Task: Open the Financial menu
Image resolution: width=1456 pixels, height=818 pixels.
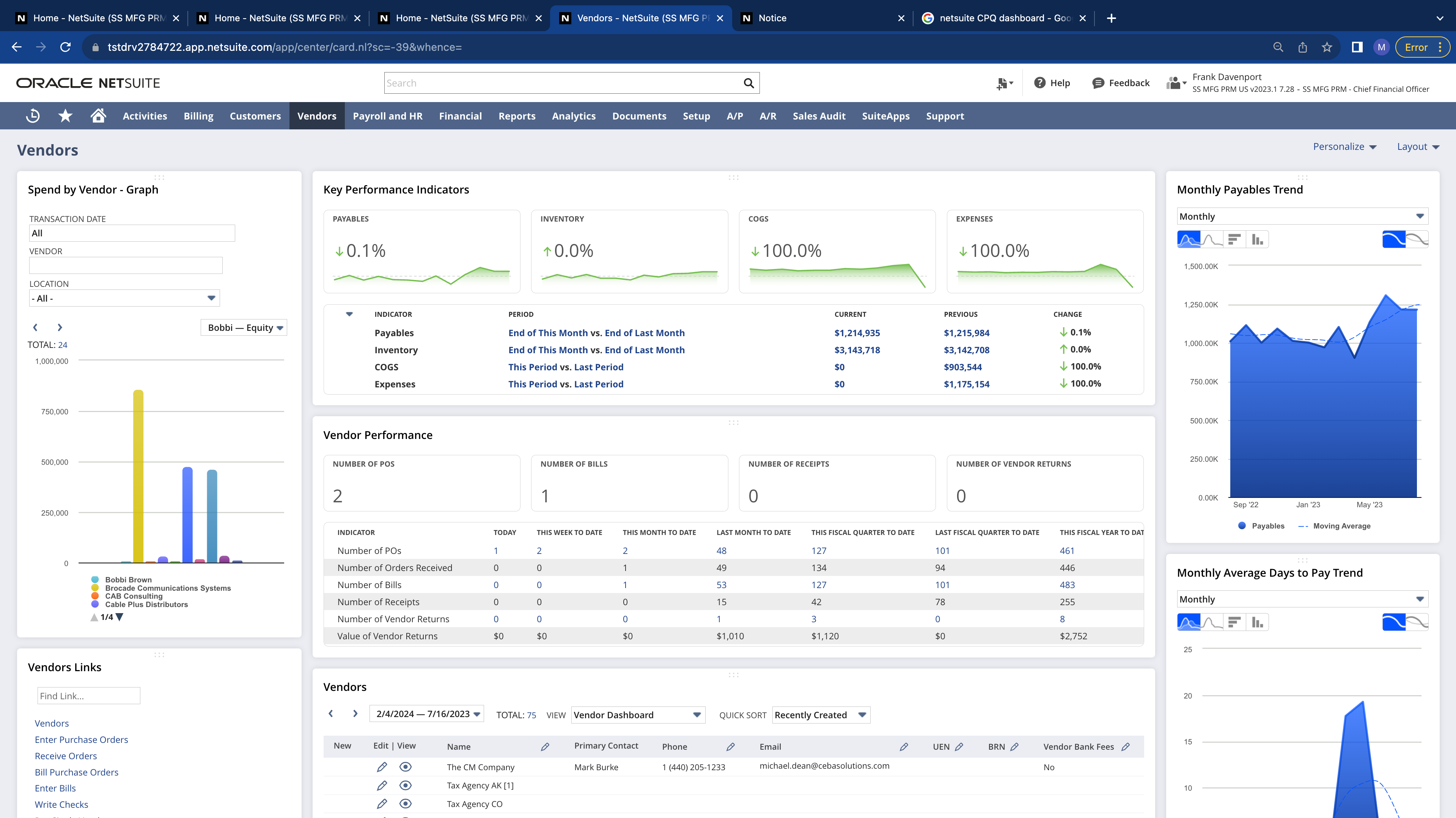Action: (460, 116)
